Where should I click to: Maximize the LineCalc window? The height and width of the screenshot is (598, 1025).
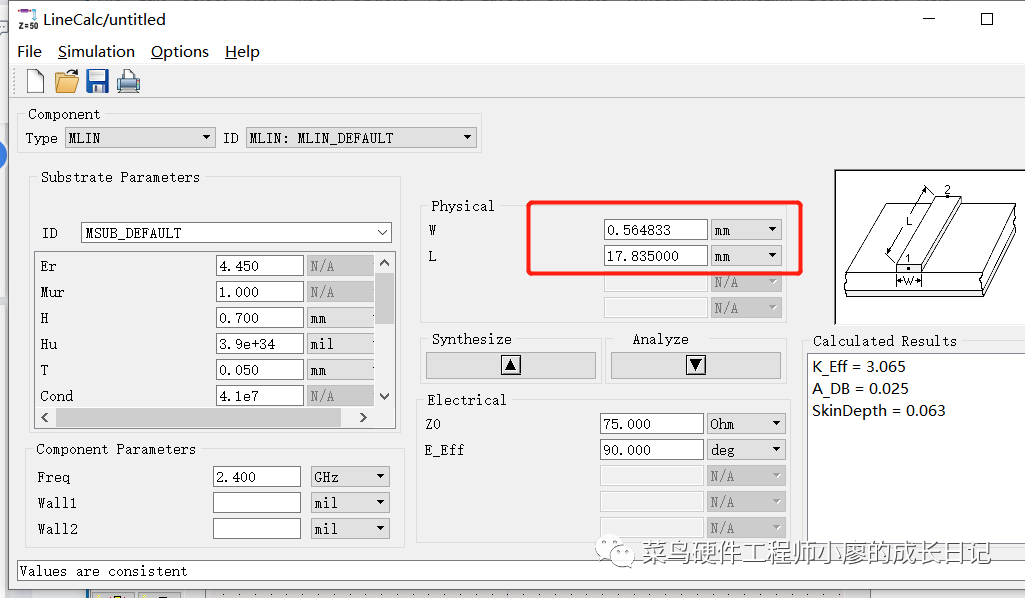tap(987, 19)
